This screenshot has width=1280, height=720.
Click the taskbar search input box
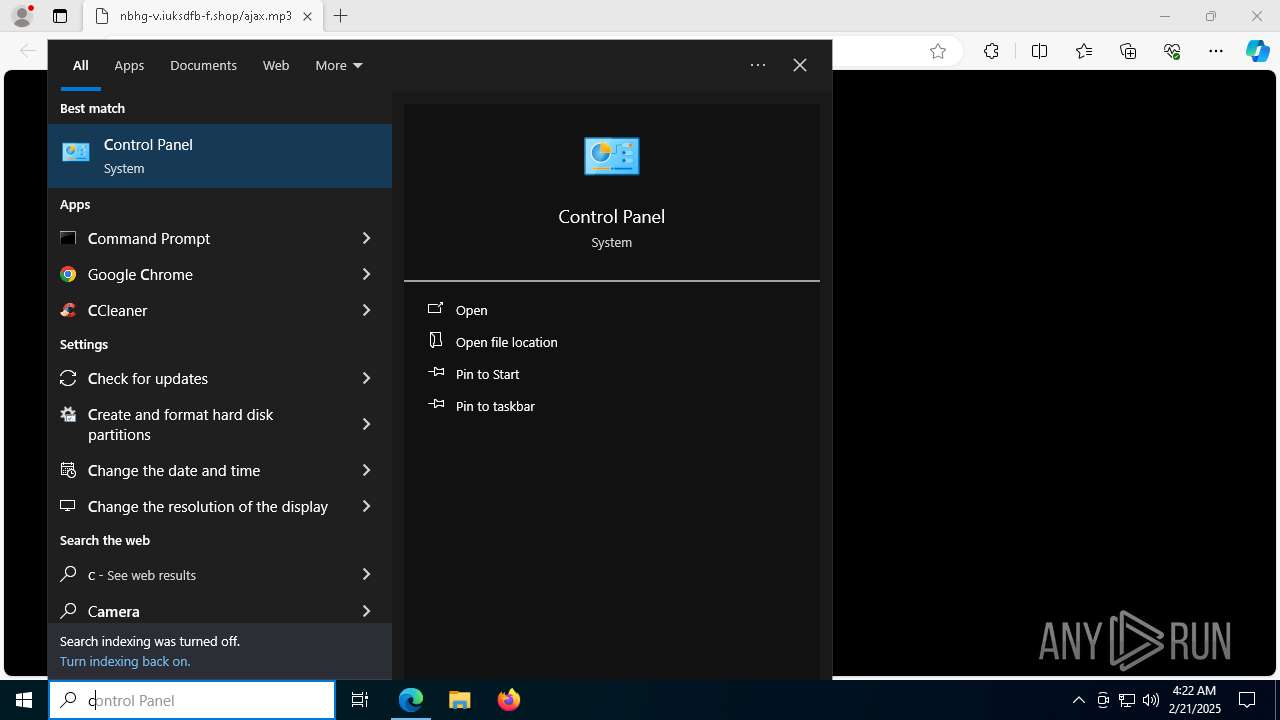point(192,700)
